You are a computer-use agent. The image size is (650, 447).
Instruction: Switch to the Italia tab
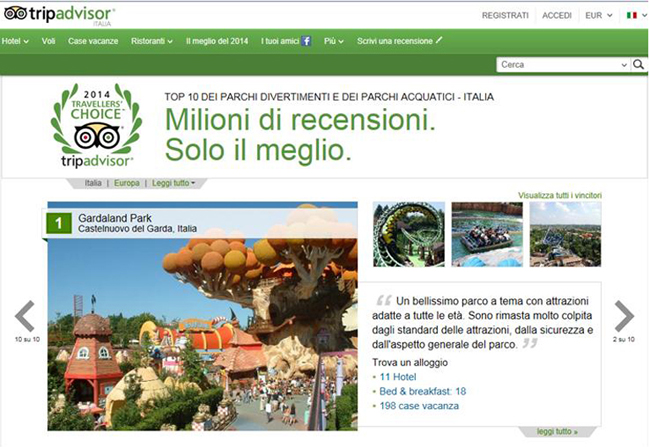click(93, 183)
